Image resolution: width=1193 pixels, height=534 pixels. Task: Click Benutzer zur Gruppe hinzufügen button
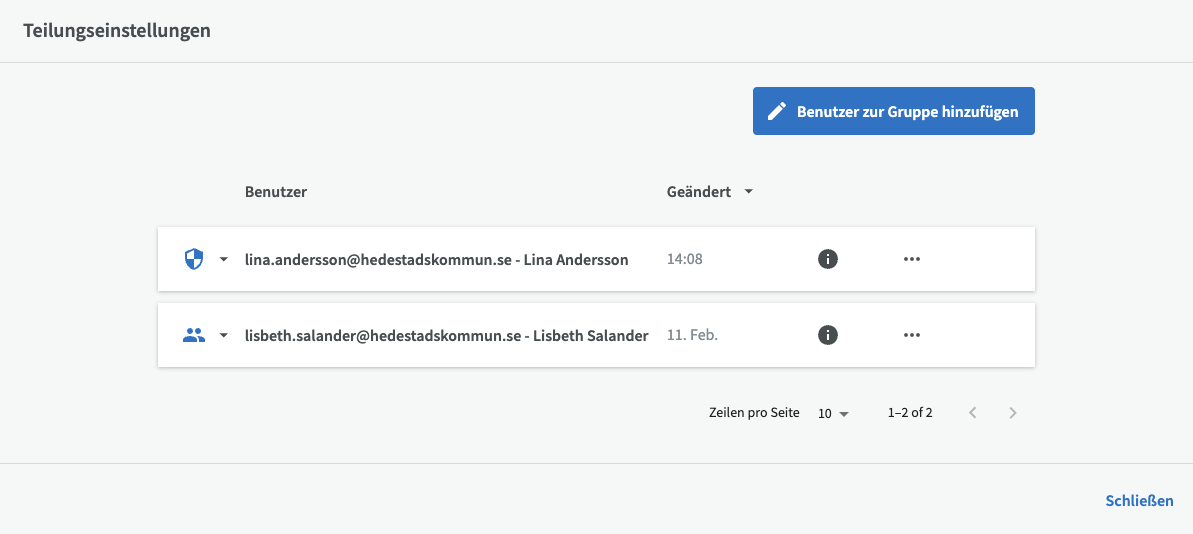tap(893, 111)
